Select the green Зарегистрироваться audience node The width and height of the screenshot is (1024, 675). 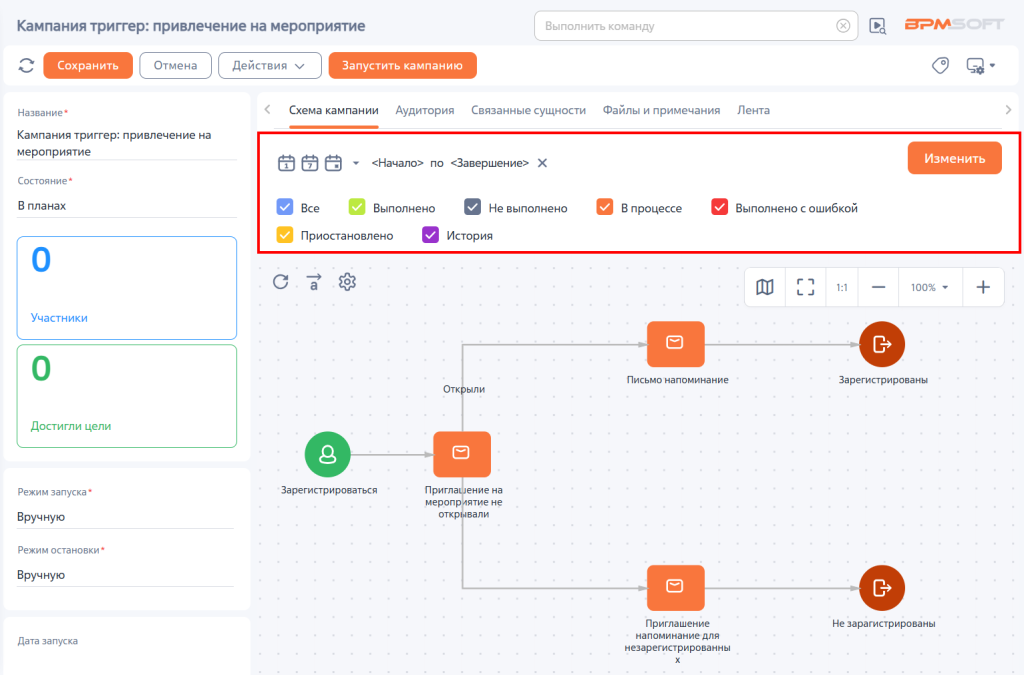(x=328, y=454)
